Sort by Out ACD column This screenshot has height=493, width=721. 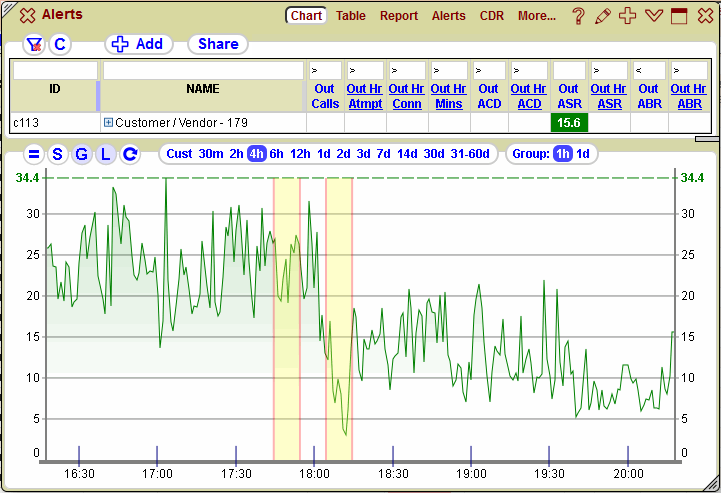pos(489,96)
